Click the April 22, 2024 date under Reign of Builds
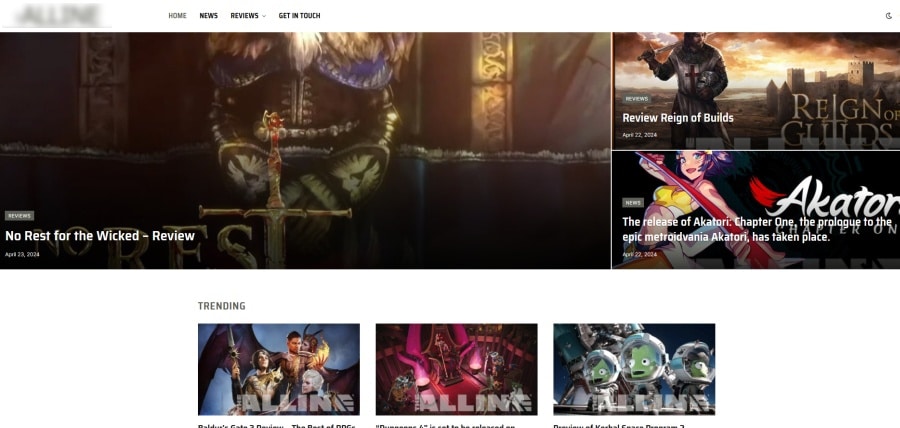This screenshot has width=900, height=428. click(x=639, y=135)
